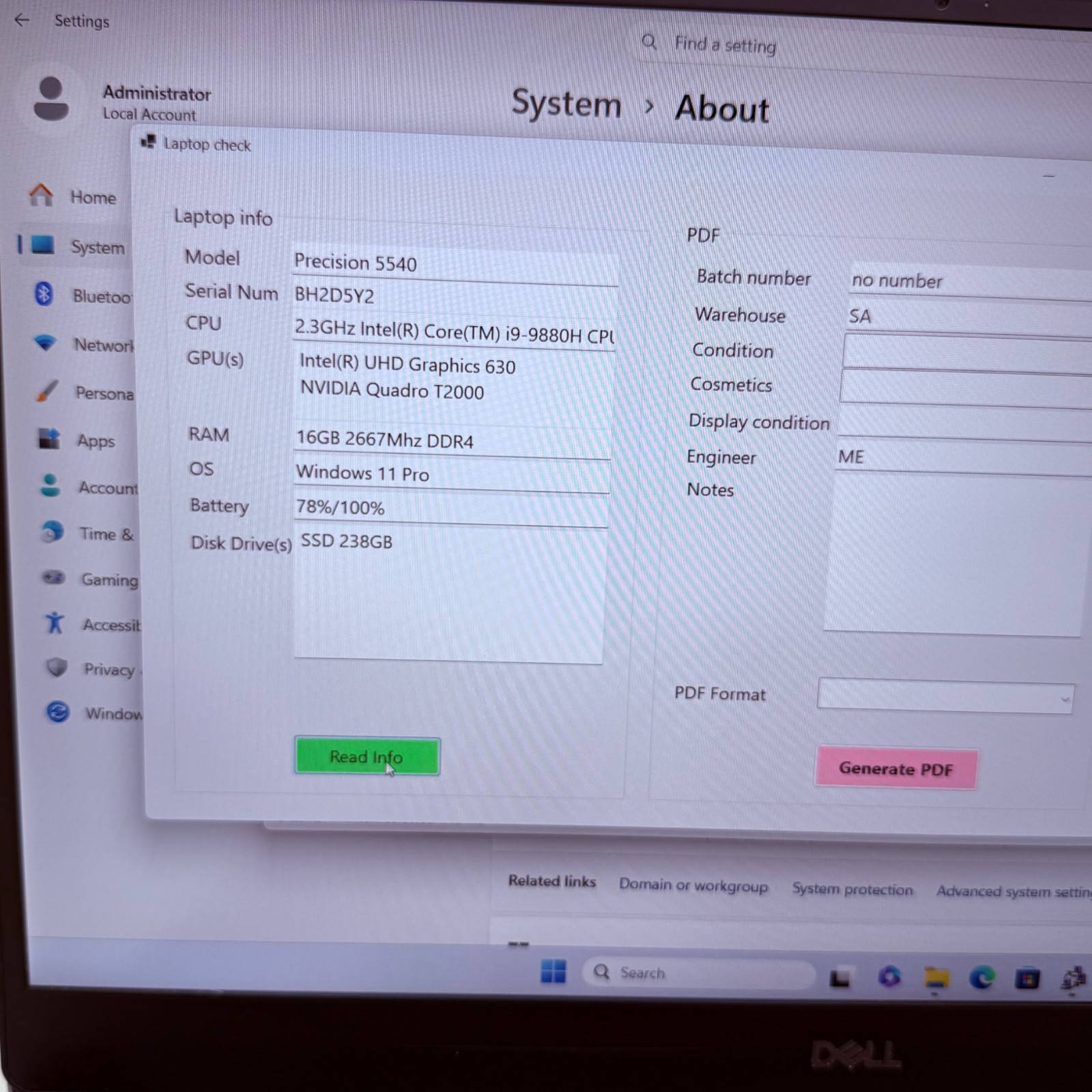The width and height of the screenshot is (1092, 1092).
Task: Click the Settings back arrow
Action: pyautogui.click(x=22, y=20)
